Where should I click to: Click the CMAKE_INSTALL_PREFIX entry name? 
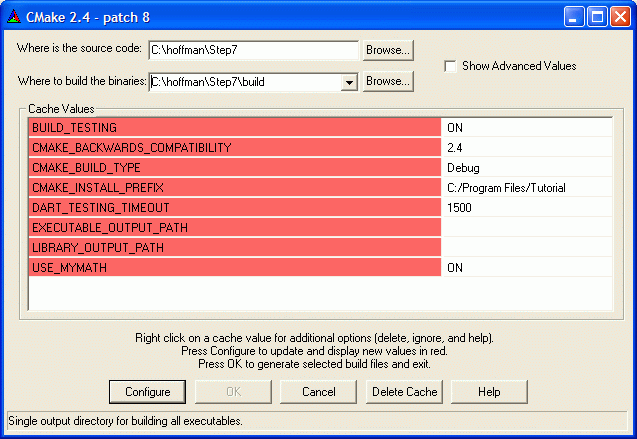point(234,188)
